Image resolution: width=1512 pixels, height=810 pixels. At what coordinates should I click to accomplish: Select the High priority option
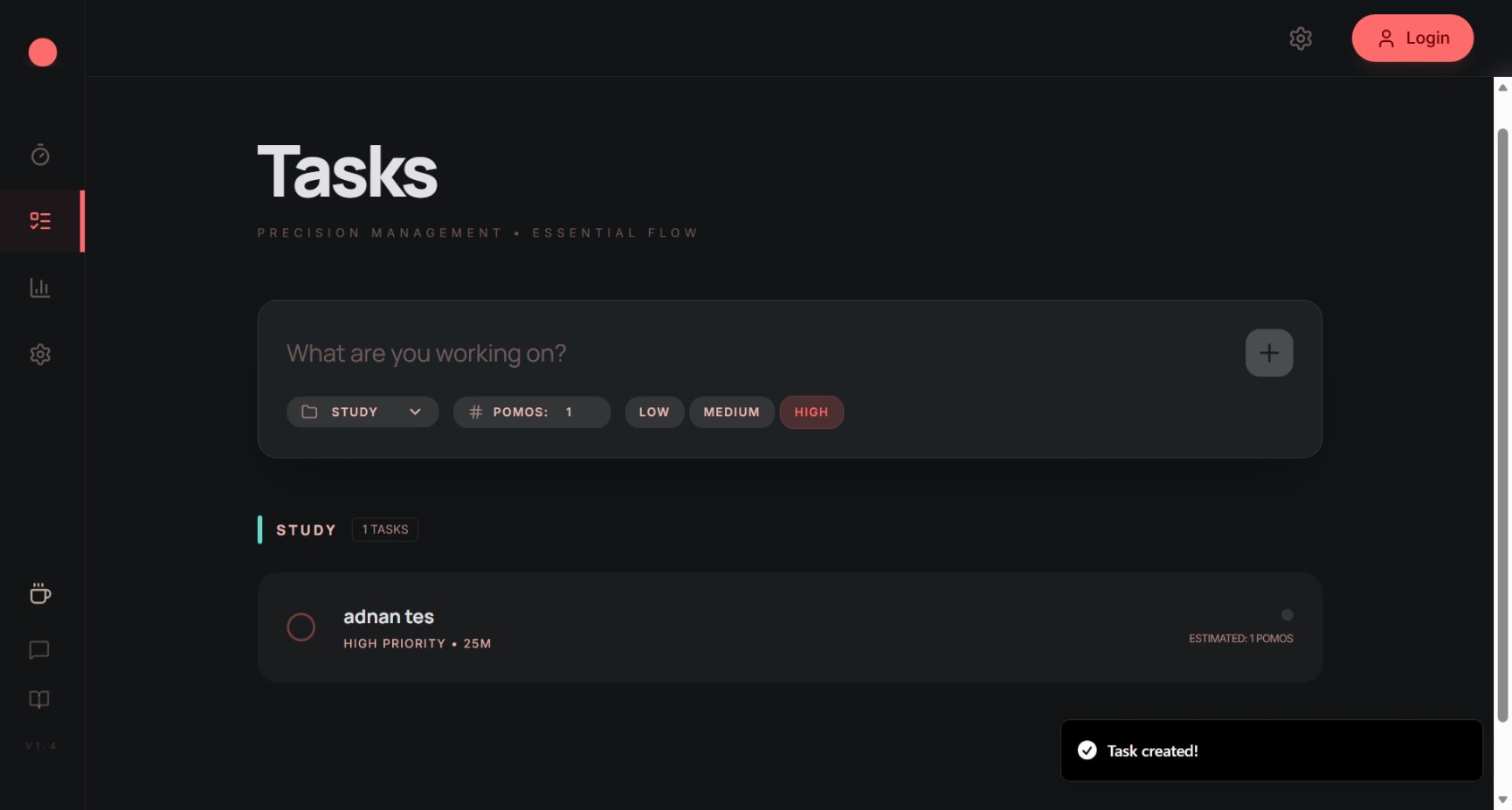[811, 412]
